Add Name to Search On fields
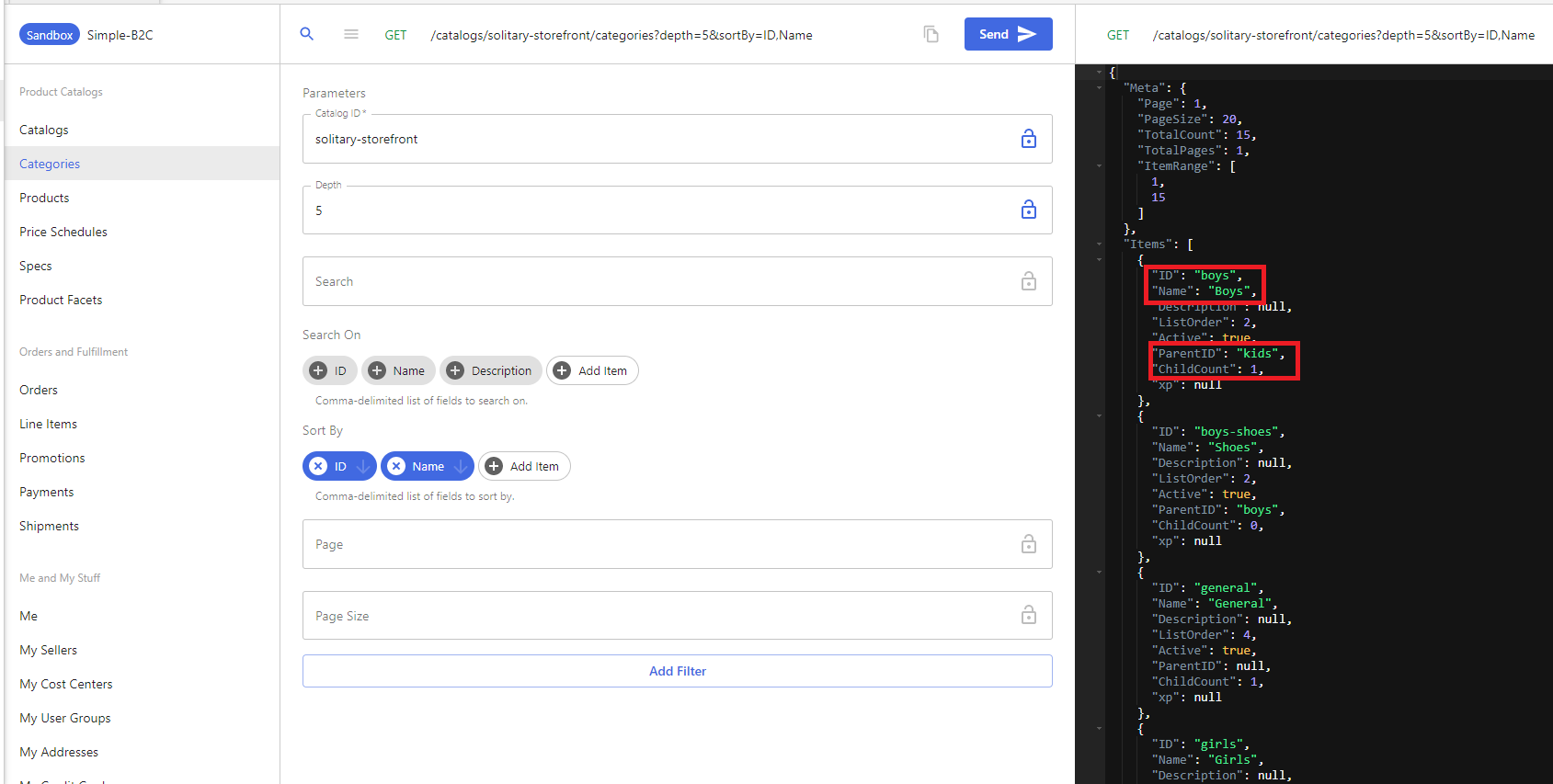This screenshot has height=784, width=1553. tap(398, 370)
